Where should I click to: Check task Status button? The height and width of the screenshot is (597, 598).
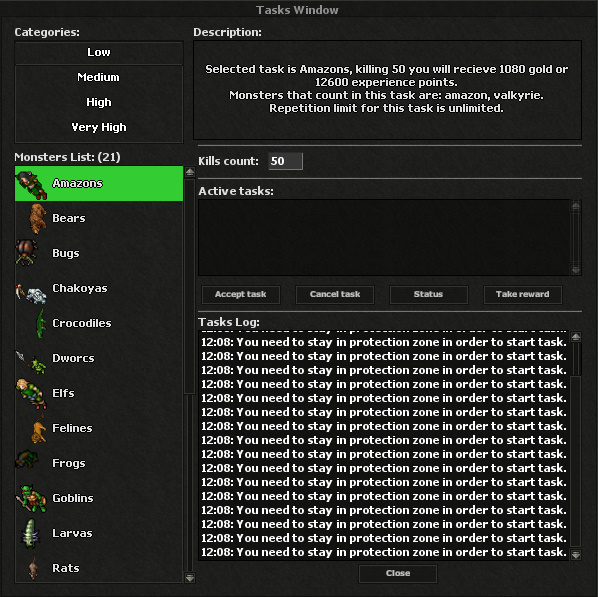coord(429,294)
